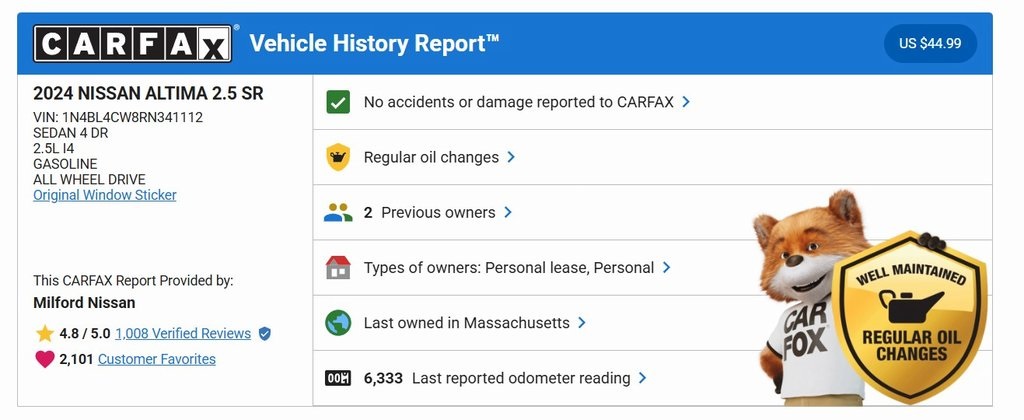Expand the last reported odometer reading chevron
Screen dimensions: 1024x420
[643, 378]
